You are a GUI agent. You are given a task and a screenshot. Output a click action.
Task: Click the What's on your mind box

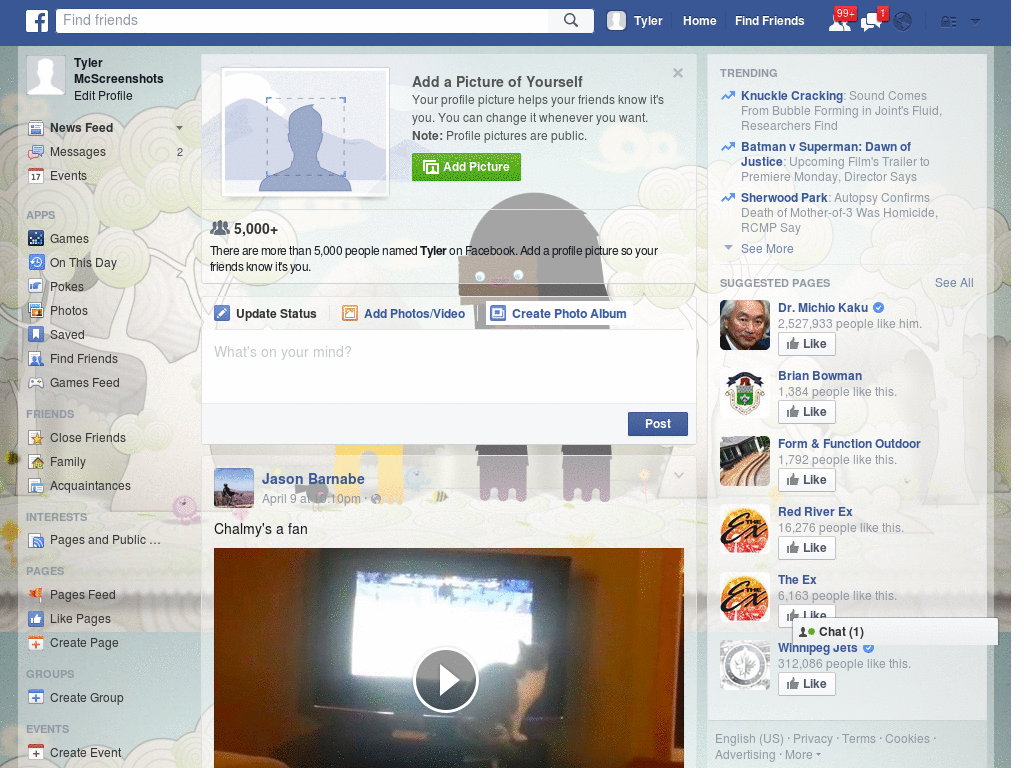449,368
